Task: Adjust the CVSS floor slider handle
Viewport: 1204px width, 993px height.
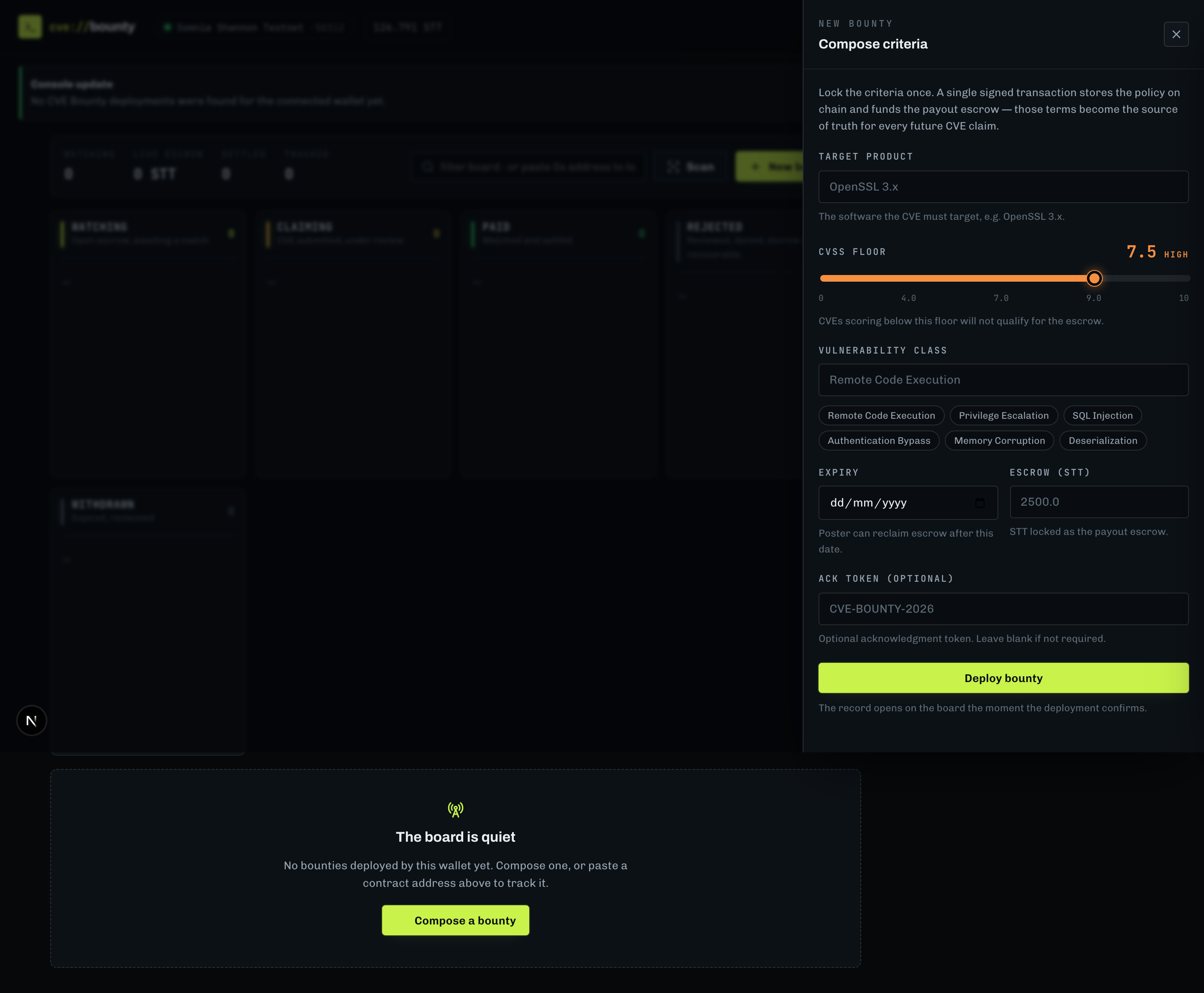Action: pos(1094,279)
